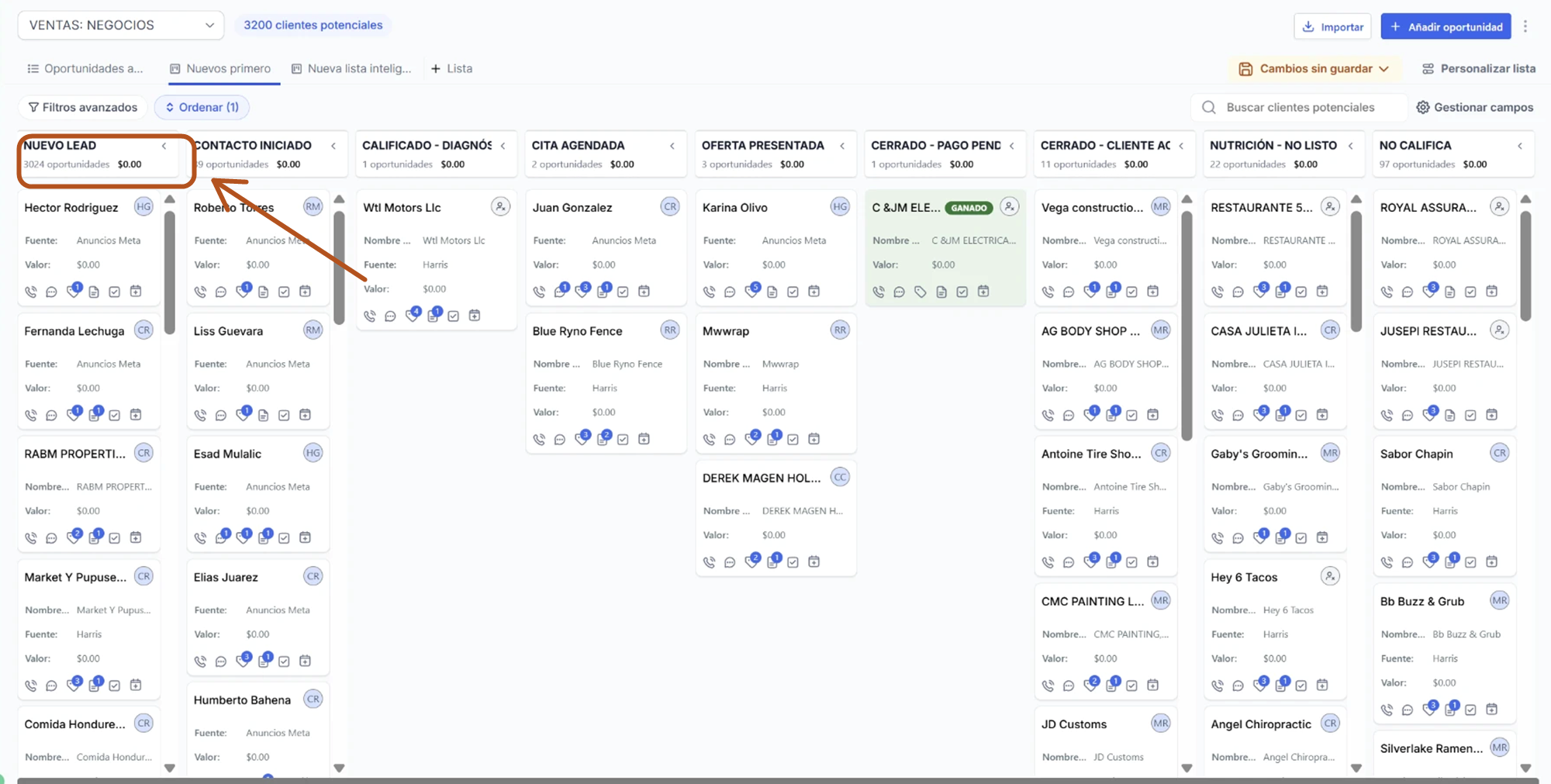This screenshot has height=784, width=1551.
Task: Collapse the NUEVO LEAD column
Action: click(x=164, y=146)
